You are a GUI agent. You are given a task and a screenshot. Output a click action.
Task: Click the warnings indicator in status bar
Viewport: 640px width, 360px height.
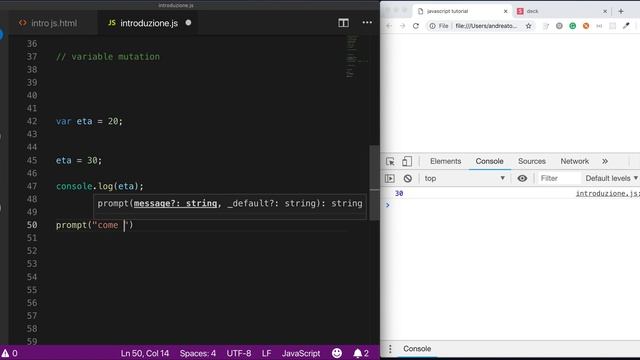click(x=9, y=353)
